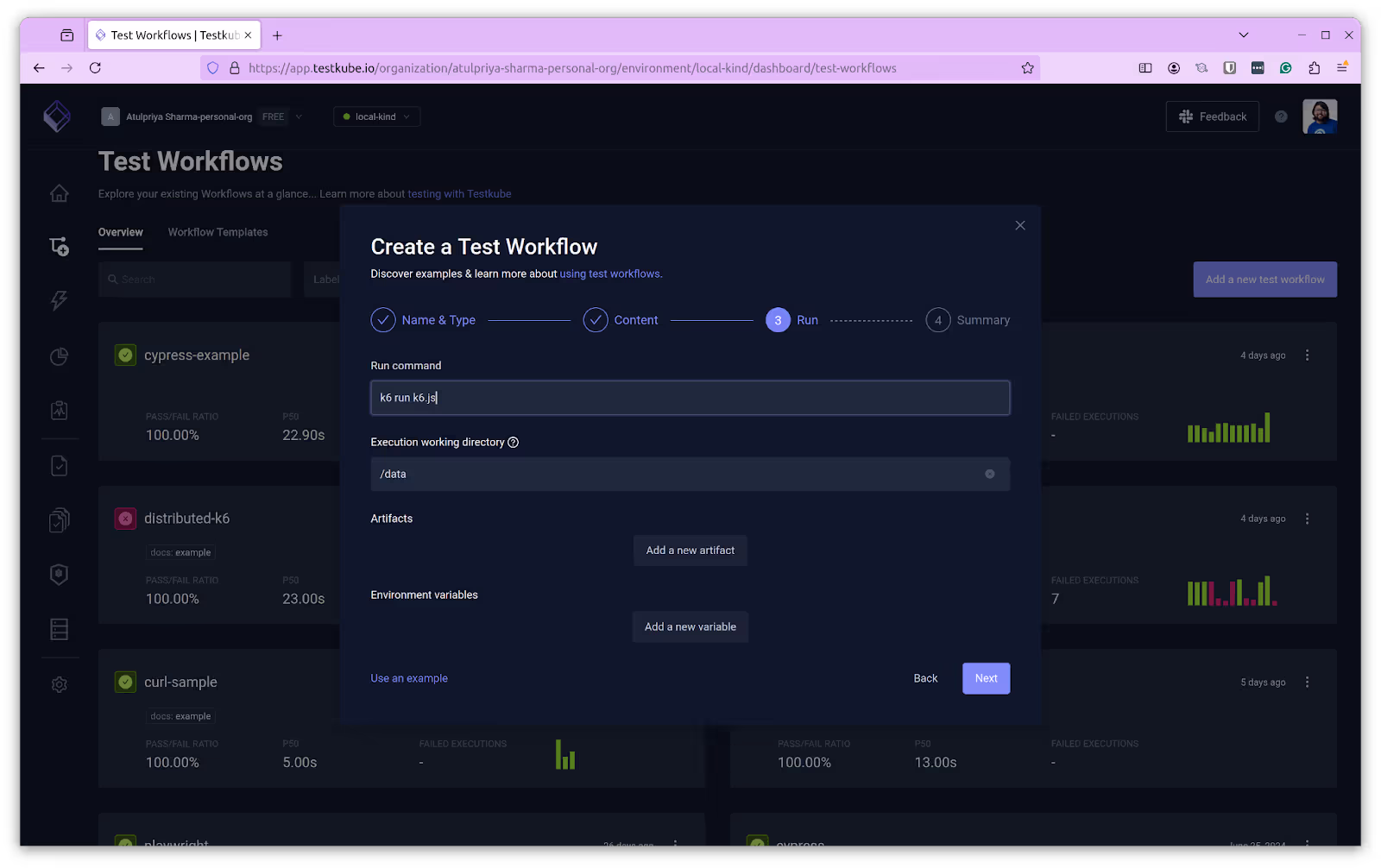Open testing with Testkube link
Screen dimensions: 1381x868
click(x=459, y=194)
